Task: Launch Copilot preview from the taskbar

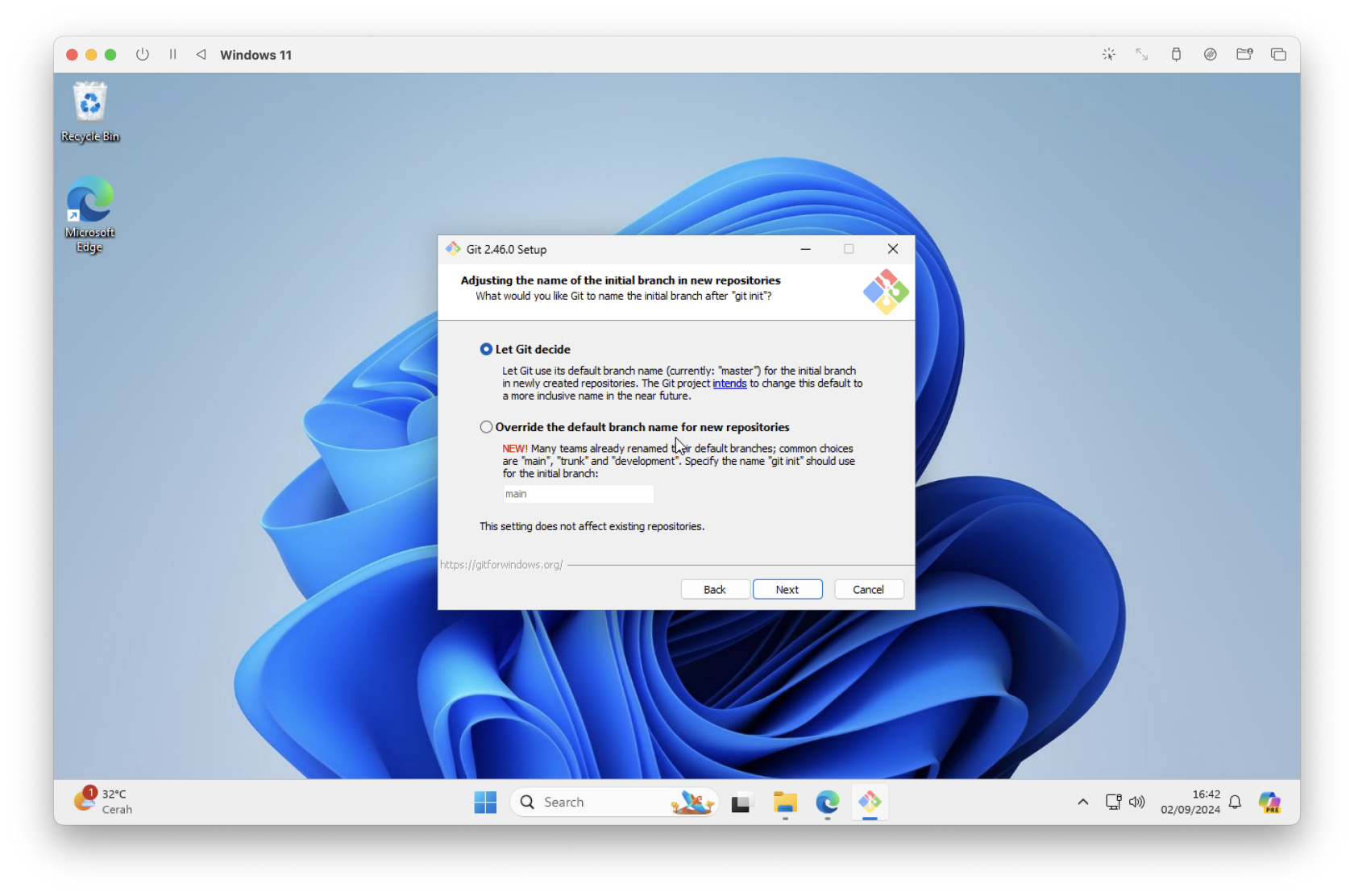Action: pos(1270,803)
